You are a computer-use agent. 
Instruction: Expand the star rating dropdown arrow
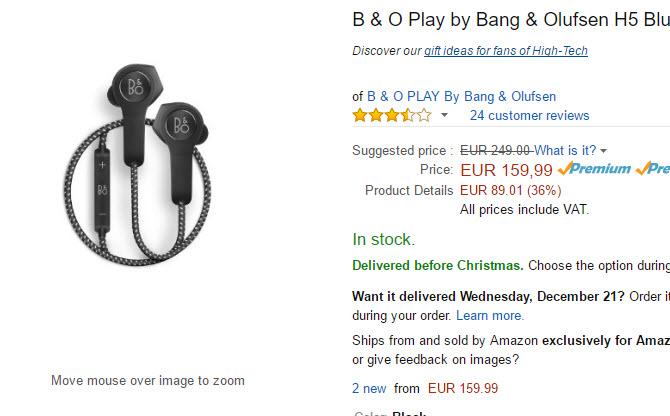(x=444, y=115)
